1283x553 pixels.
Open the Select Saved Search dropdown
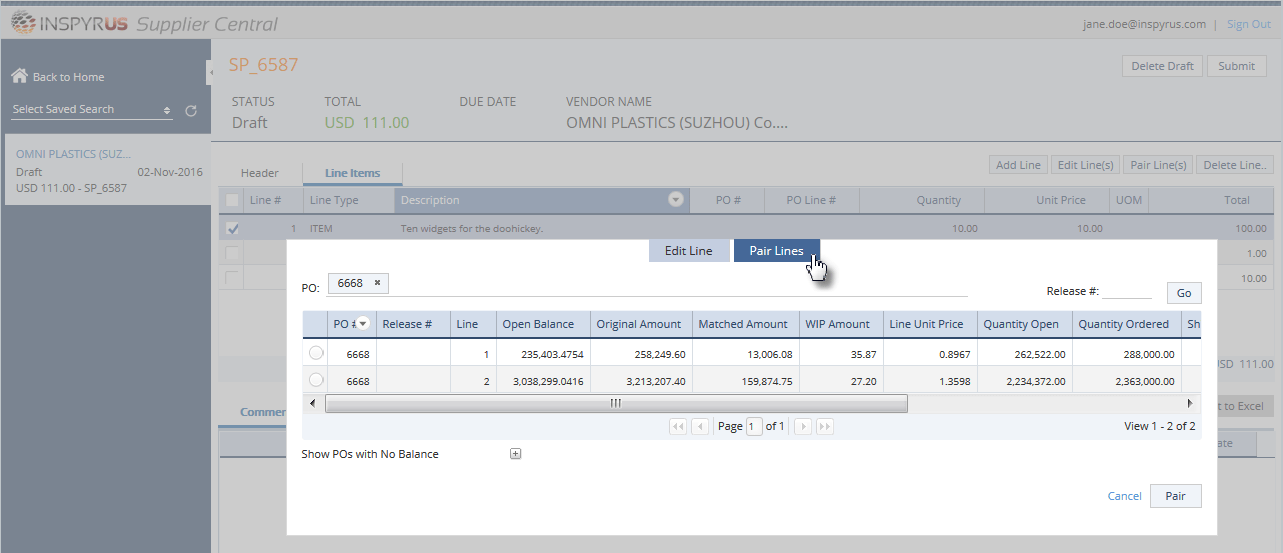point(92,109)
